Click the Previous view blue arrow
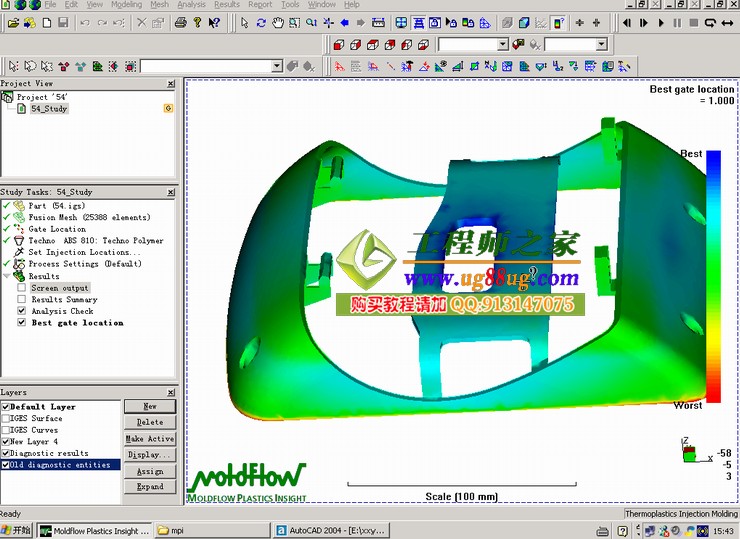 [345, 23]
